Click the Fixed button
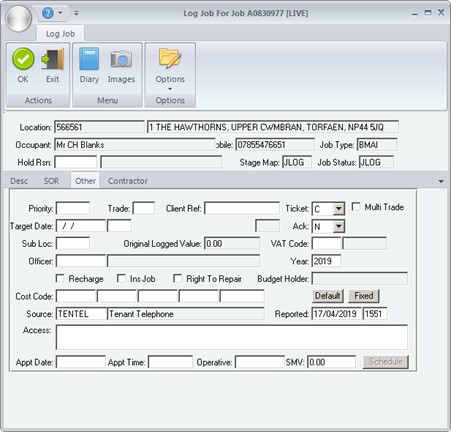This screenshot has height=432, width=451. tap(364, 296)
